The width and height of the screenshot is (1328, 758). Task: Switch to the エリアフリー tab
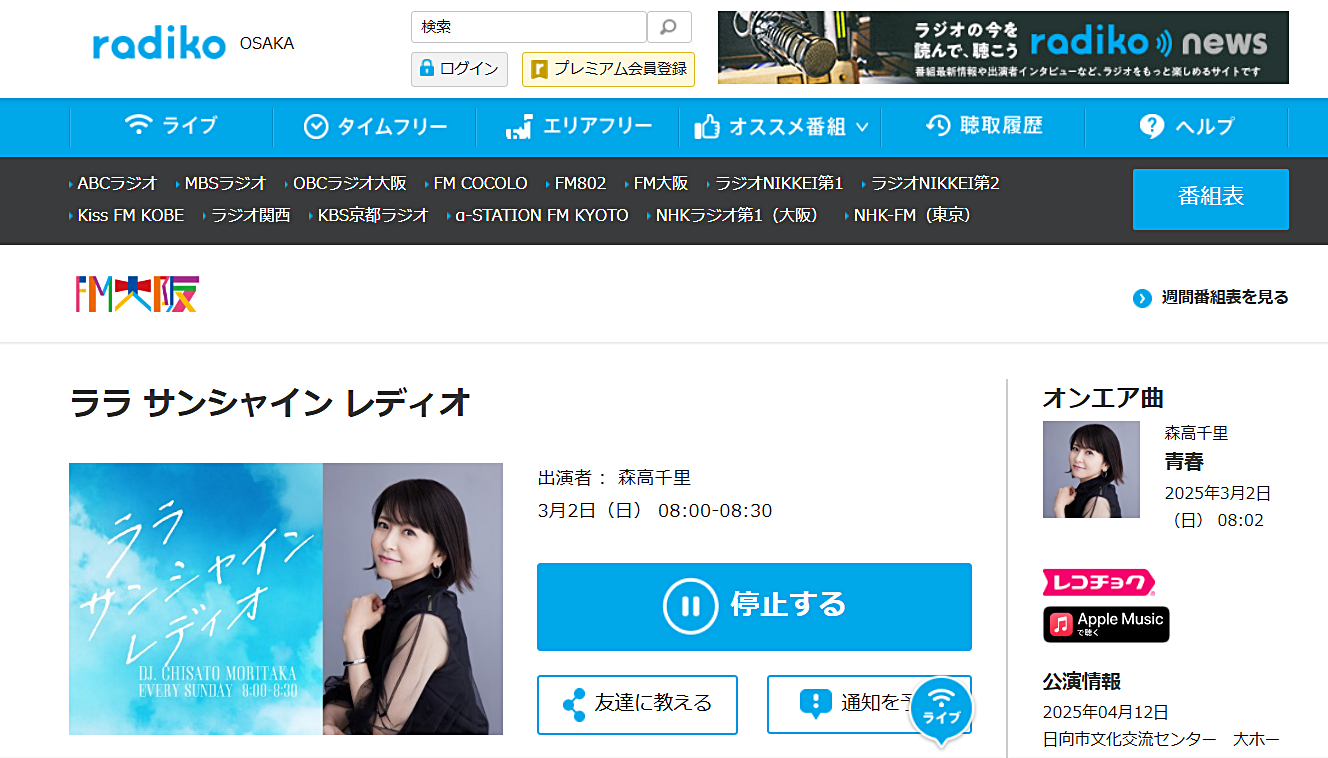[578, 127]
